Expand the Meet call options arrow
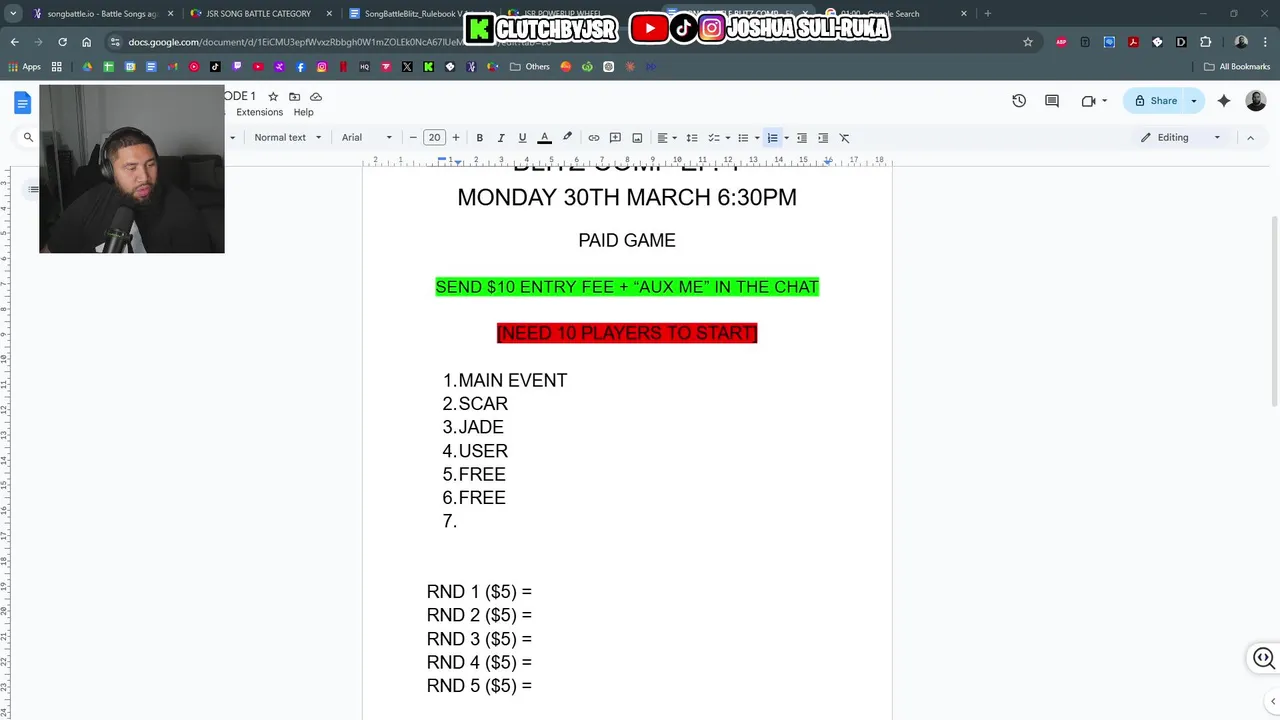 click(1104, 101)
